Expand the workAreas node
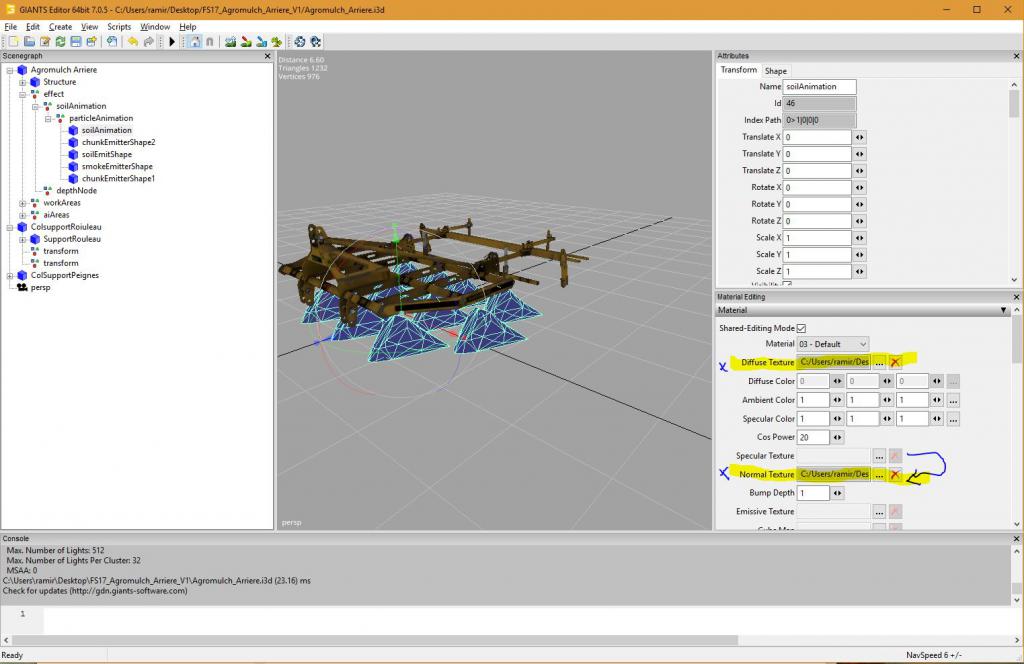The width and height of the screenshot is (1024, 664). (23, 203)
